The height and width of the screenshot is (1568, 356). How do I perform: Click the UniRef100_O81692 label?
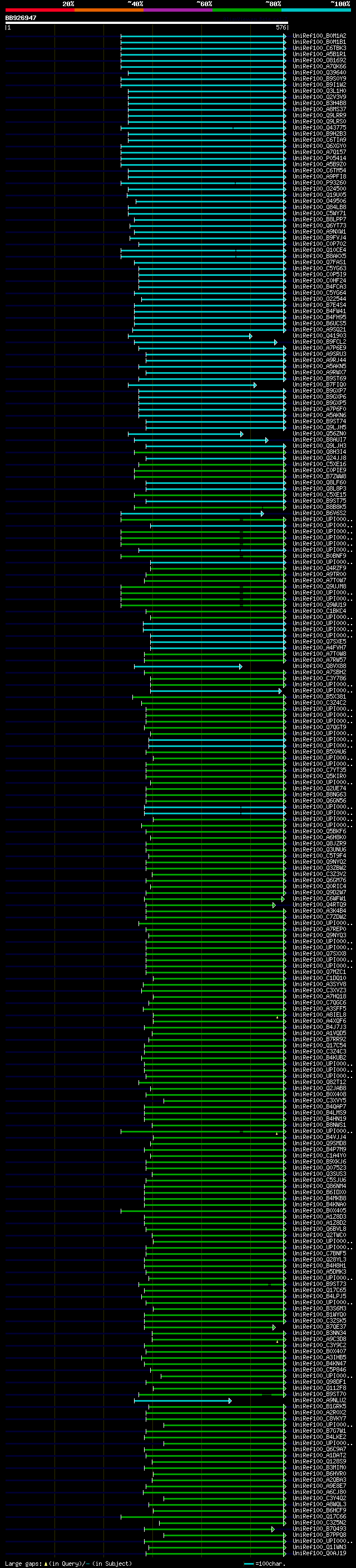click(319, 60)
